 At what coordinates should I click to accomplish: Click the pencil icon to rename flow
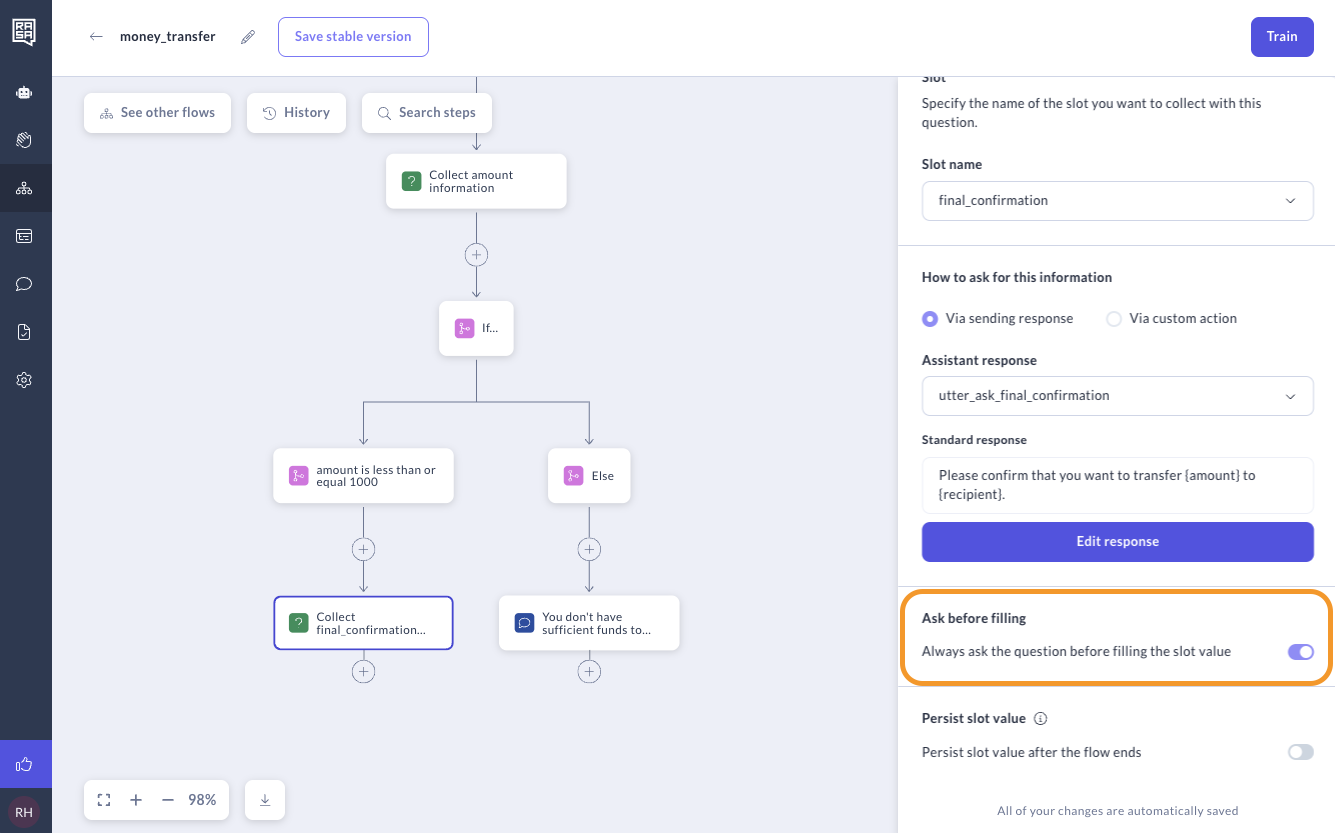pyautogui.click(x=248, y=37)
